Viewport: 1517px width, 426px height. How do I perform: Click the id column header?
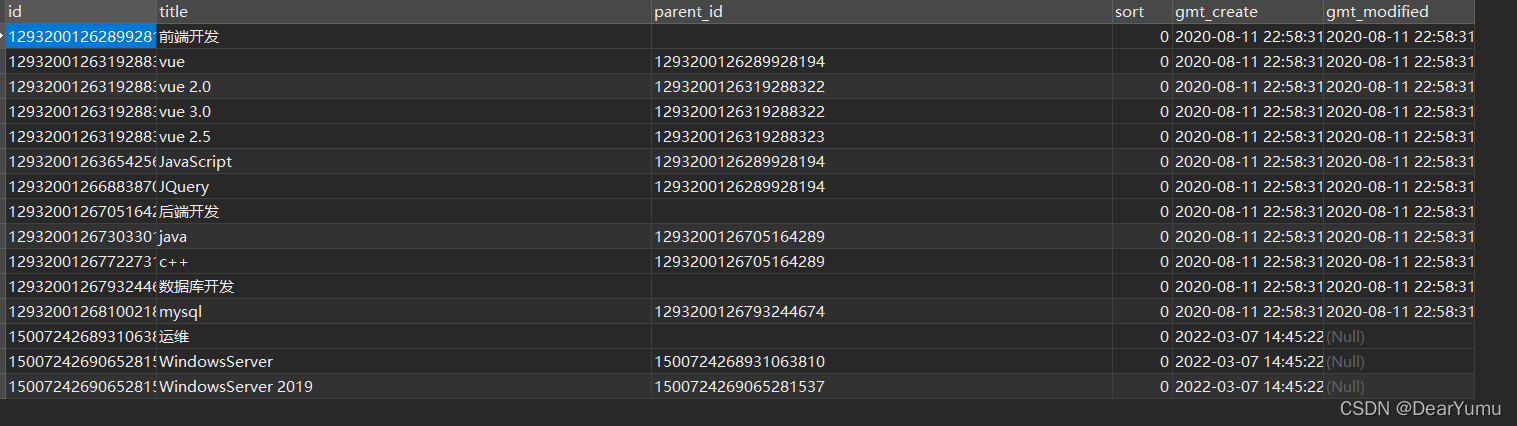(81, 12)
